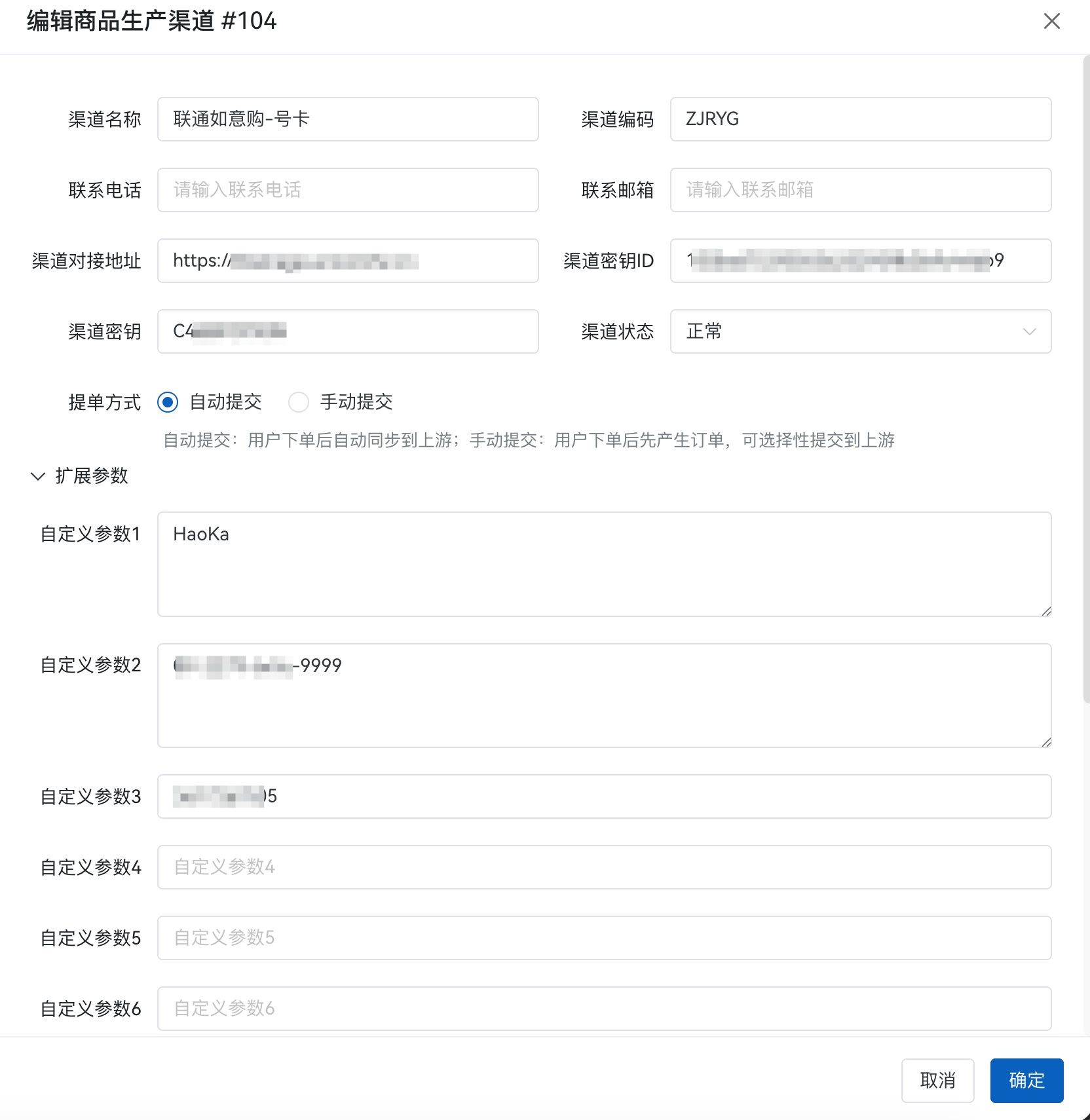Select the 自动提交 option
The height and width of the screenshot is (1120, 1090).
pos(168,402)
